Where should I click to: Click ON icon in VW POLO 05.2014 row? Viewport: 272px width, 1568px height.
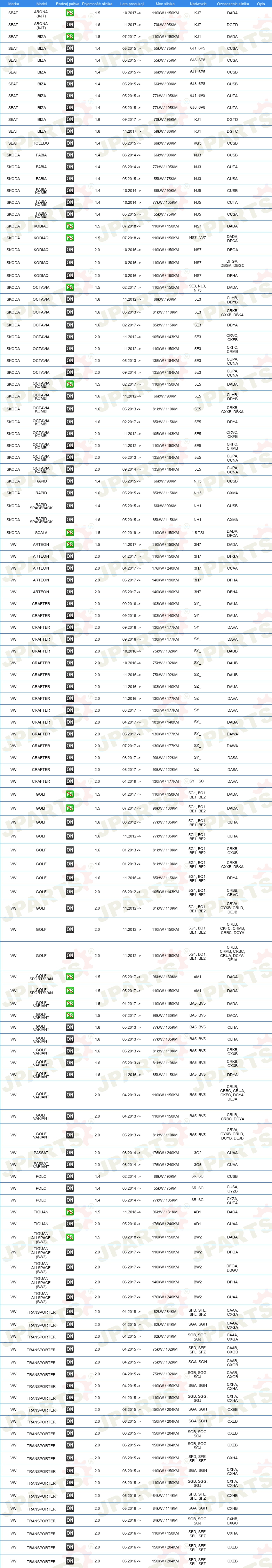[70, 1200]
